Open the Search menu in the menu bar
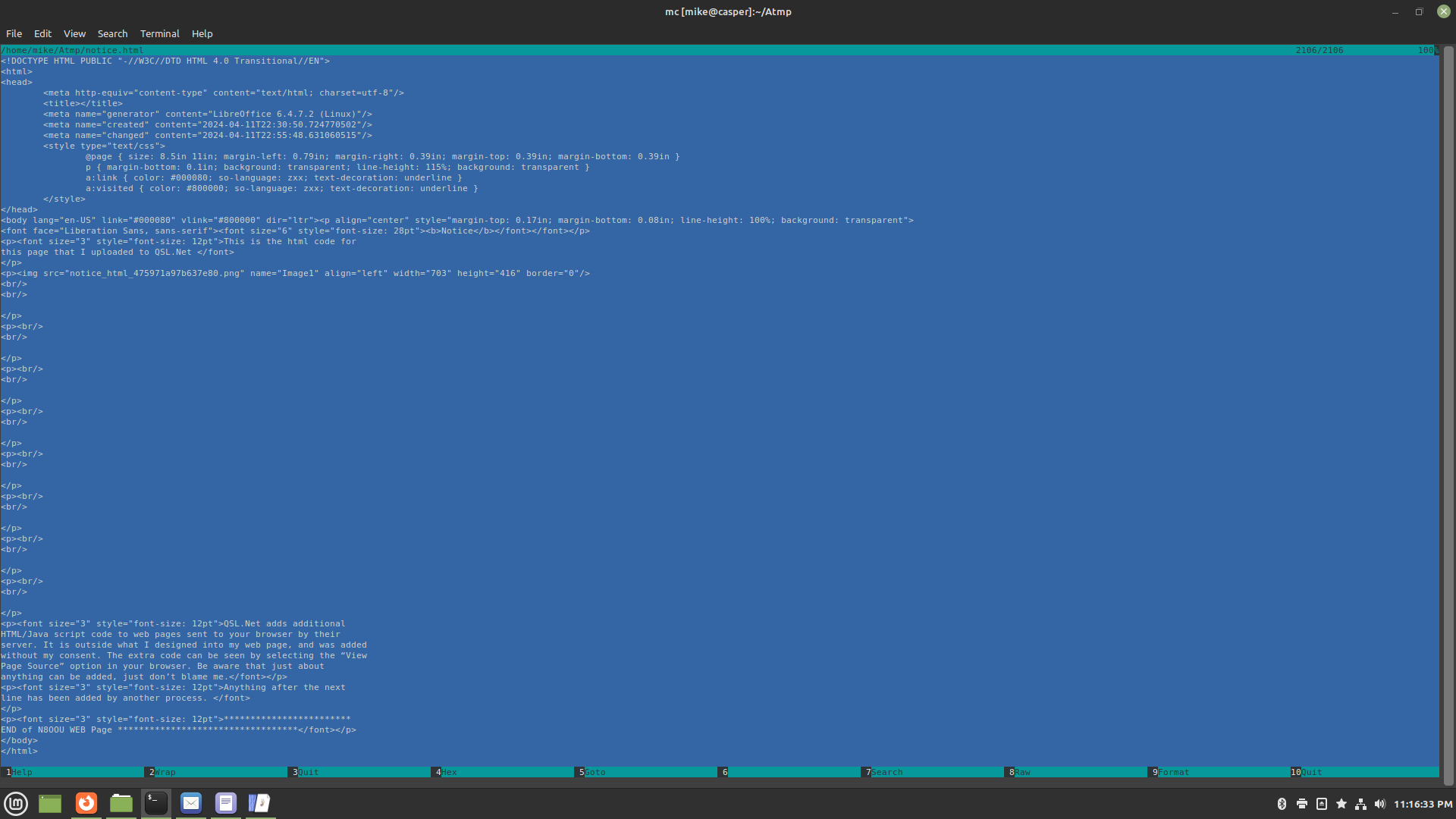Screen dimensions: 1456x819 [112, 33]
